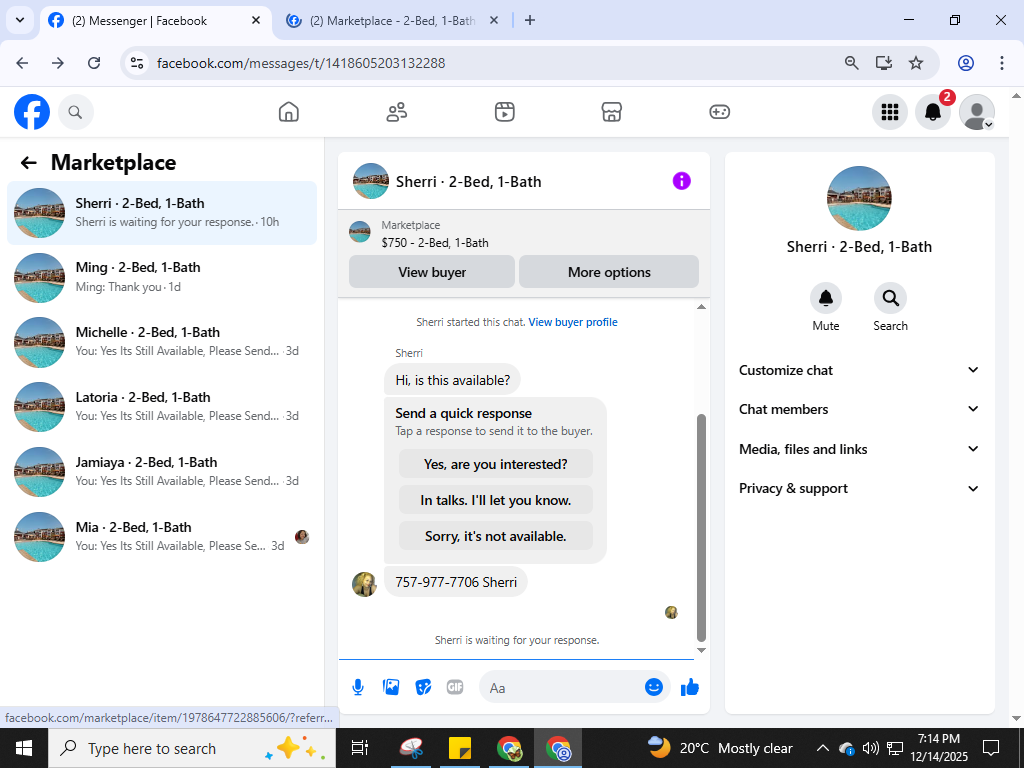Switch to the Marketplace - 2-Bed, 1-Bath tab
Image resolution: width=1024 pixels, height=768 pixels.
[392, 21]
